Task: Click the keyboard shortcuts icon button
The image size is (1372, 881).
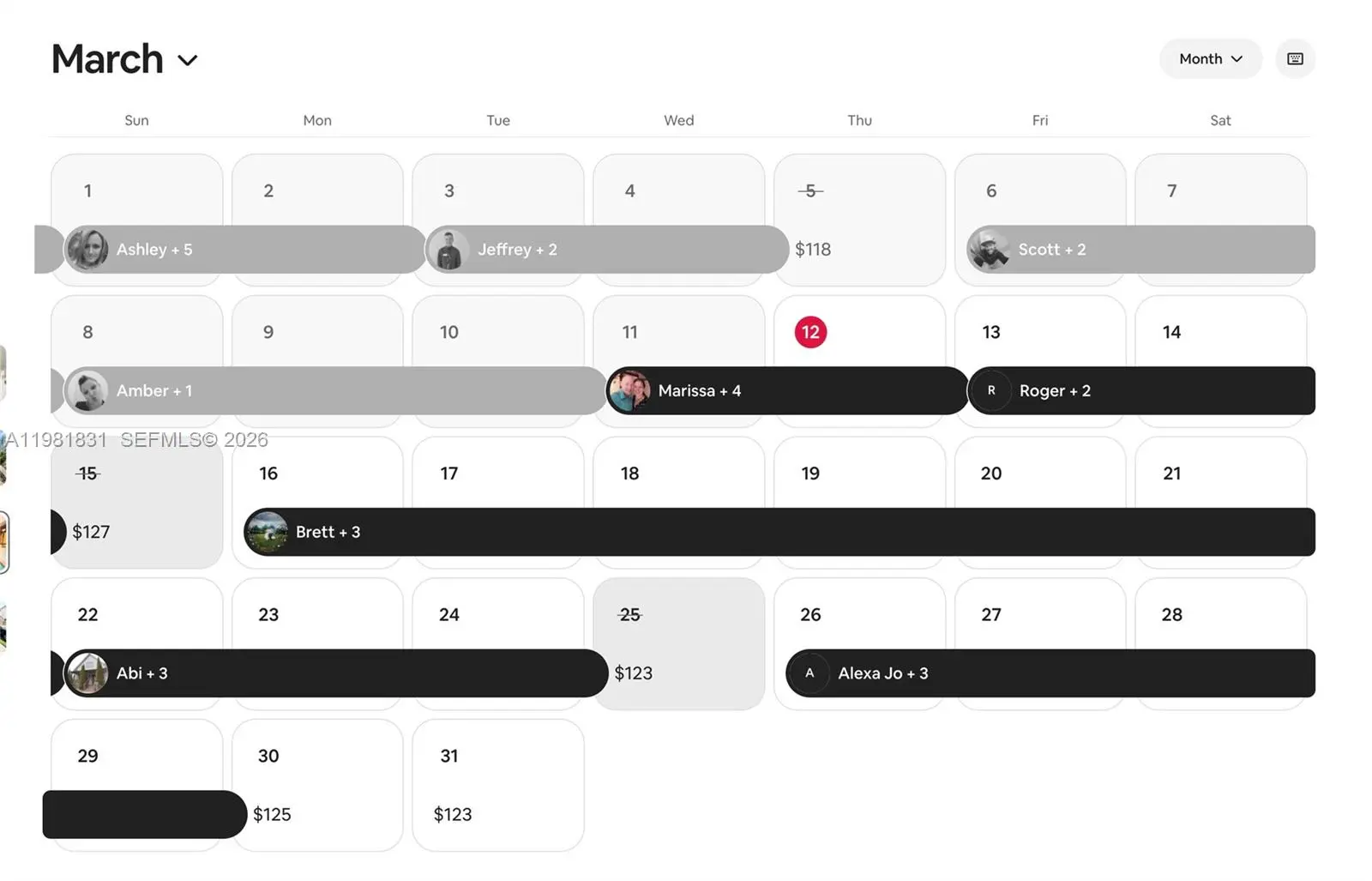Action: (x=1295, y=59)
